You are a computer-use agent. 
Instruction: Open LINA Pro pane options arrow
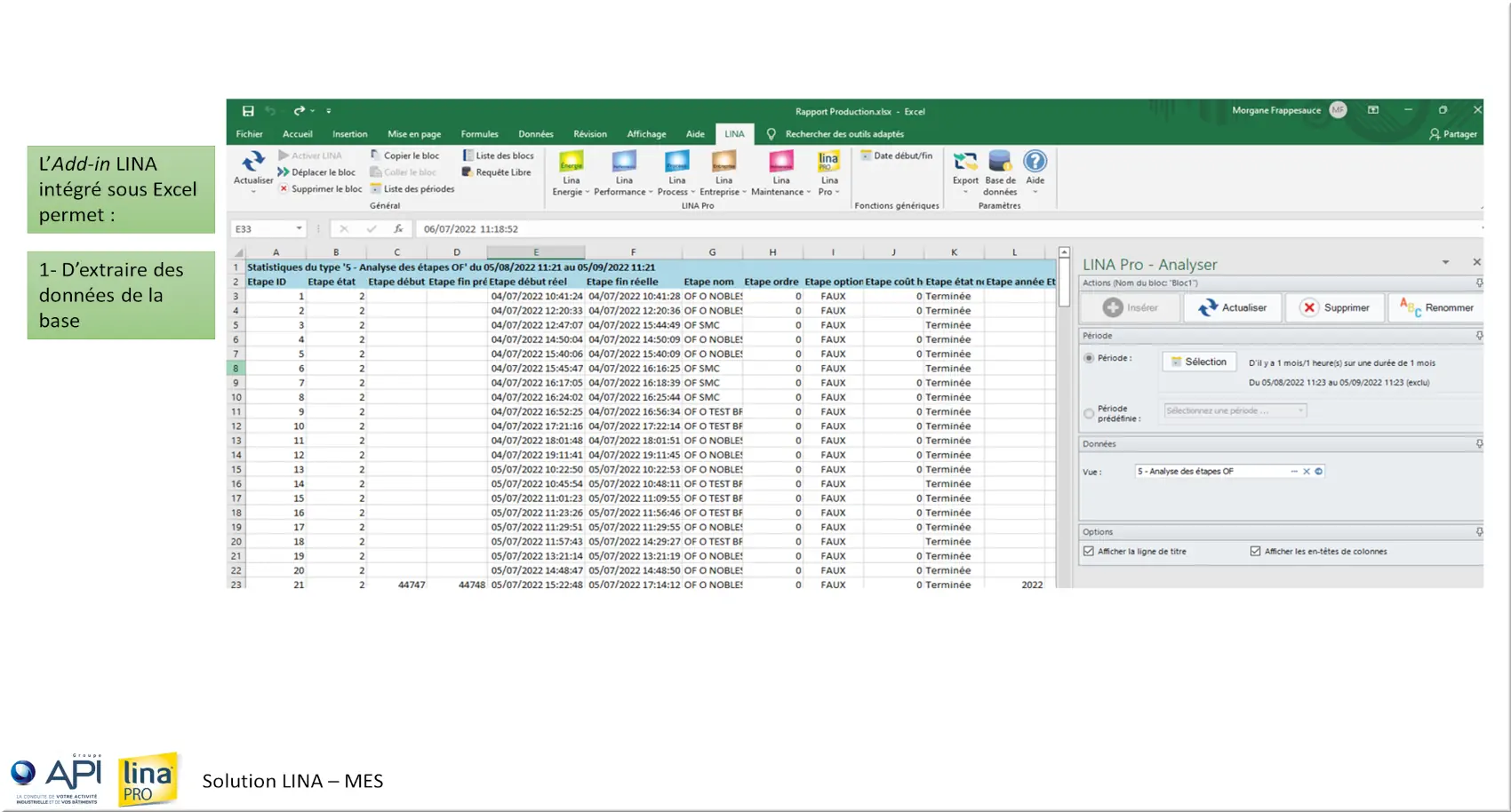coord(1445,262)
